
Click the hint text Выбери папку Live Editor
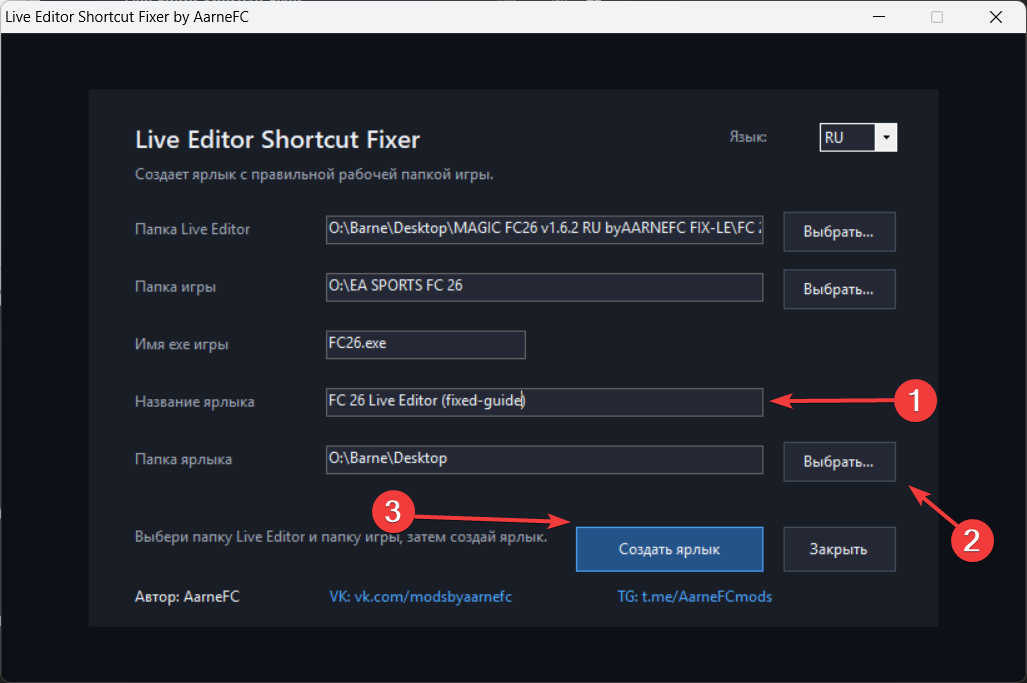[x=341, y=537]
